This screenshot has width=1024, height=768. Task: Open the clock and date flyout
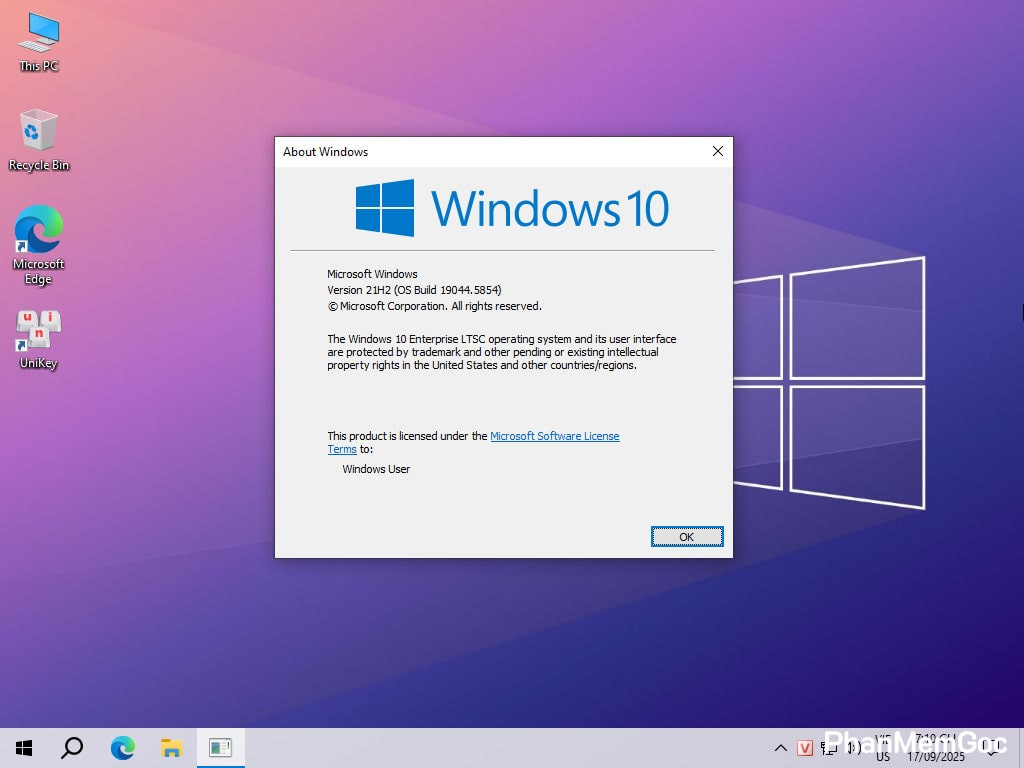click(935, 748)
